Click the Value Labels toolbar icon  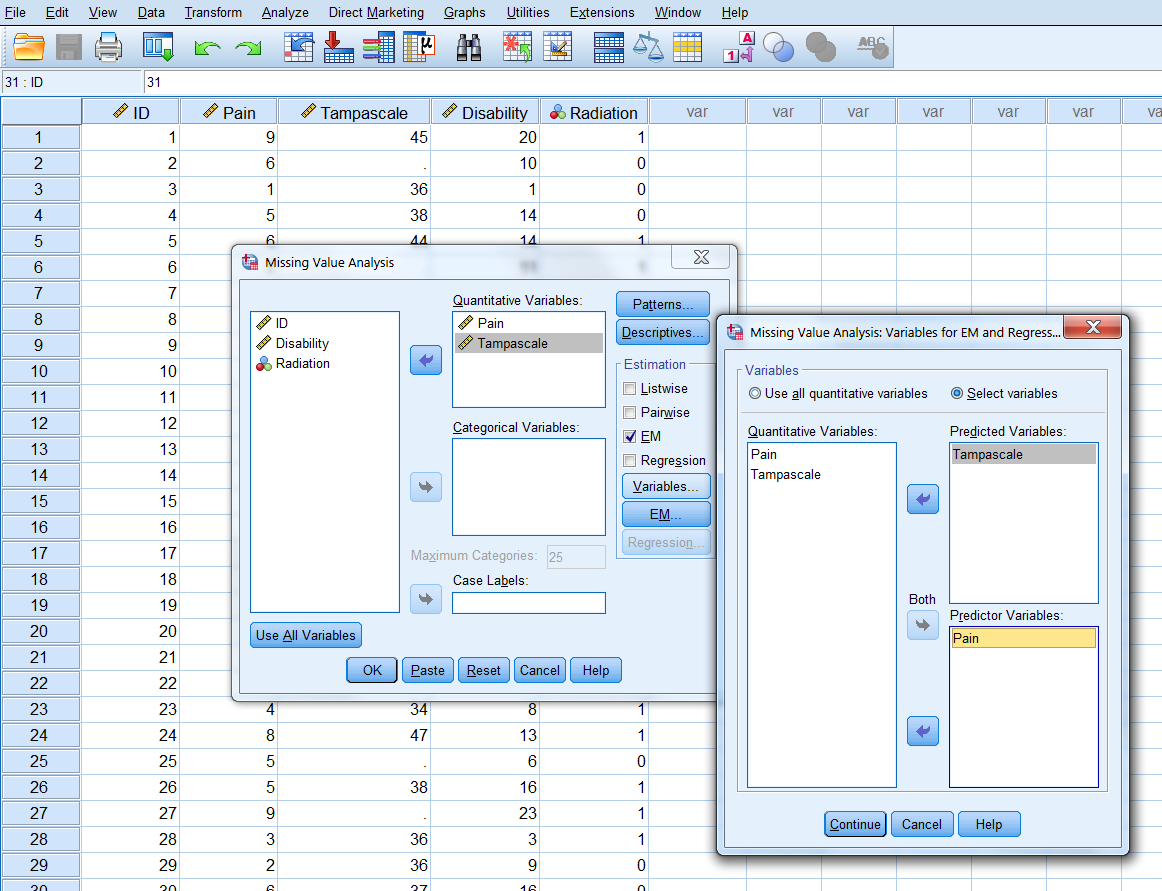(738, 47)
